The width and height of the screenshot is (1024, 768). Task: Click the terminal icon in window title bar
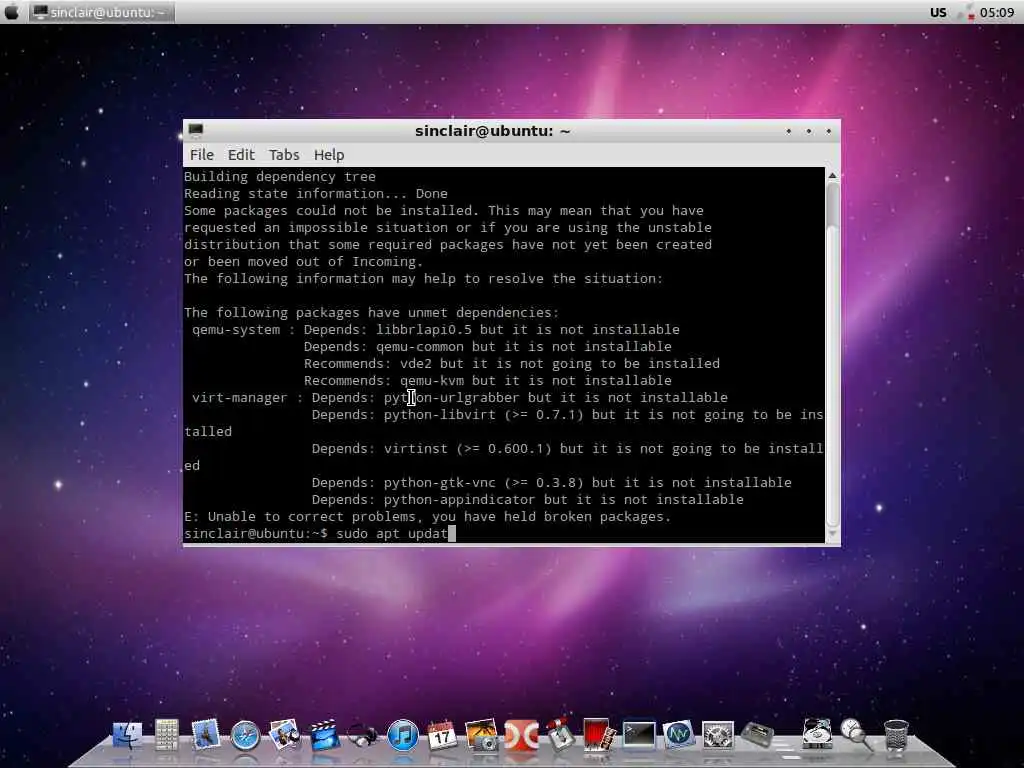(x=196, y=130)
